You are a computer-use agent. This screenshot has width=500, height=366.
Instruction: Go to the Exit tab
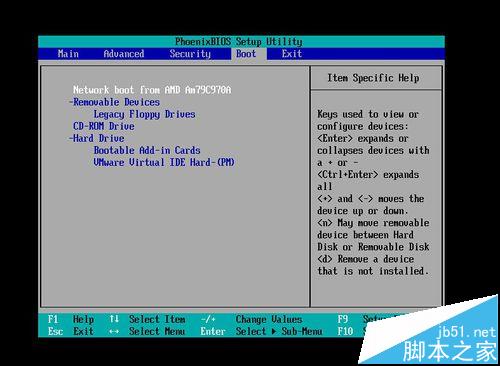(x=292, y=54)
